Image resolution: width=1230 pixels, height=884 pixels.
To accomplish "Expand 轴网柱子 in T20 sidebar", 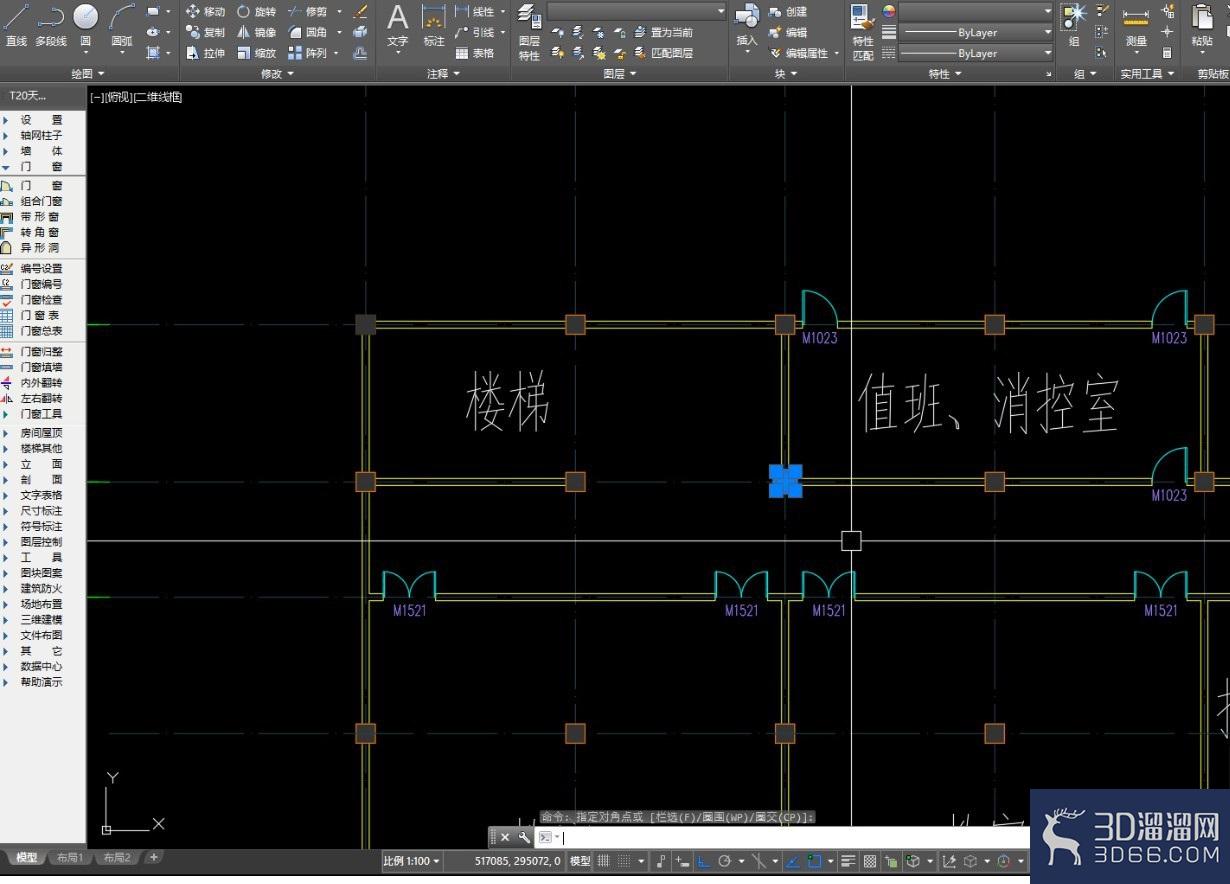I will [x=42, y=135].
